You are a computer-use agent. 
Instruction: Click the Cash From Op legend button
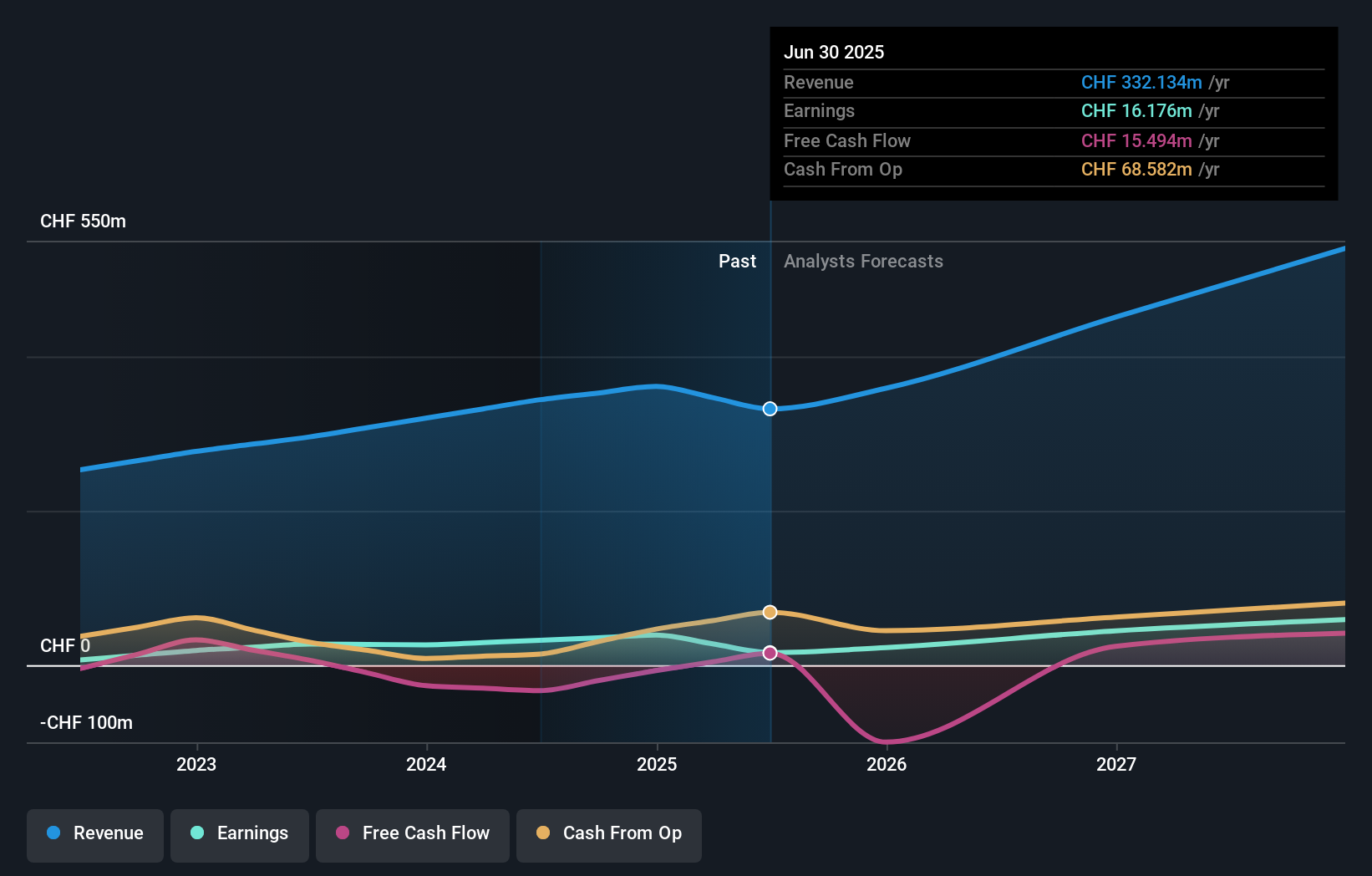609,833
